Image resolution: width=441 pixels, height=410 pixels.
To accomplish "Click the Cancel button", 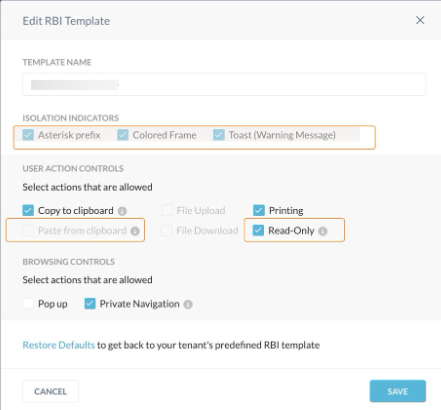I will click(51, 391).
